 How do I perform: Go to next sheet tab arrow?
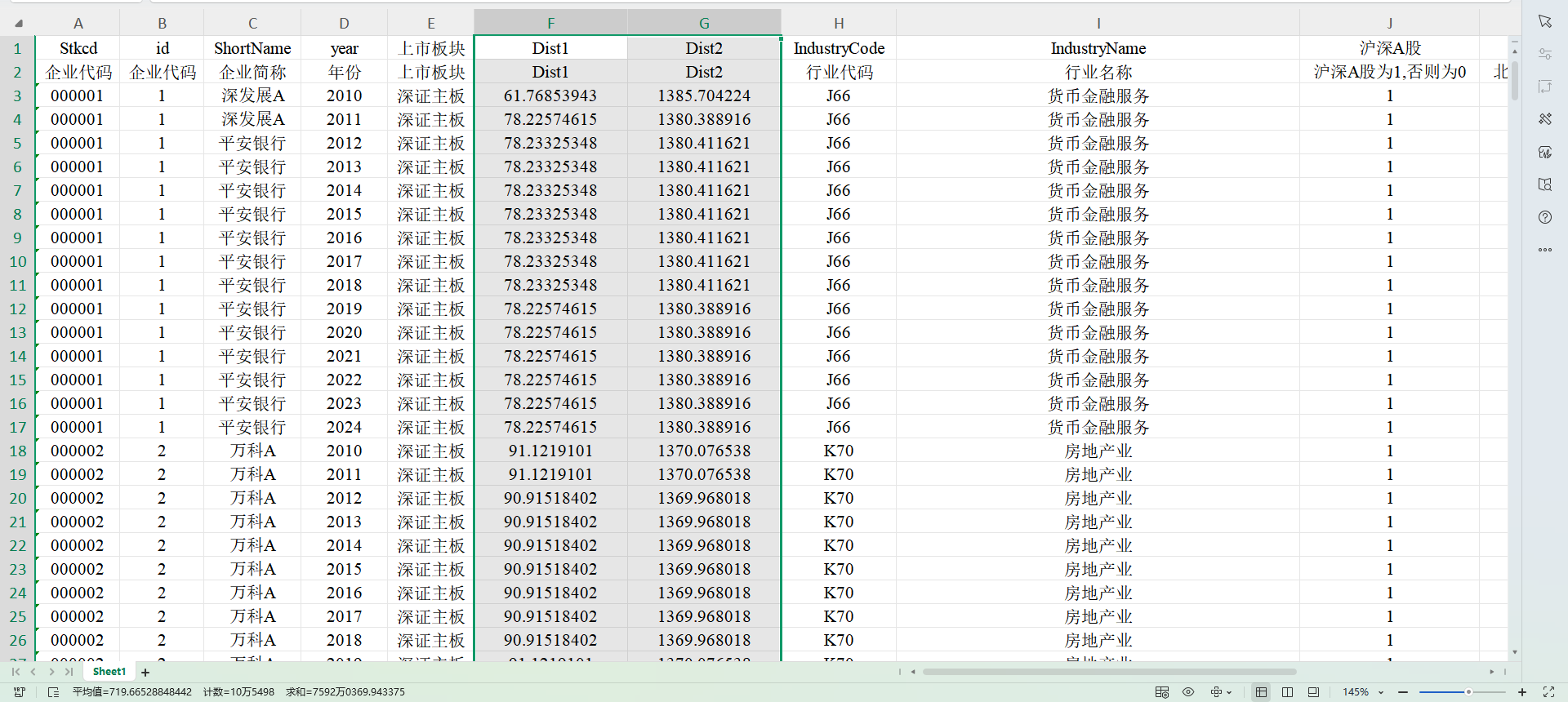pos(51,672)
